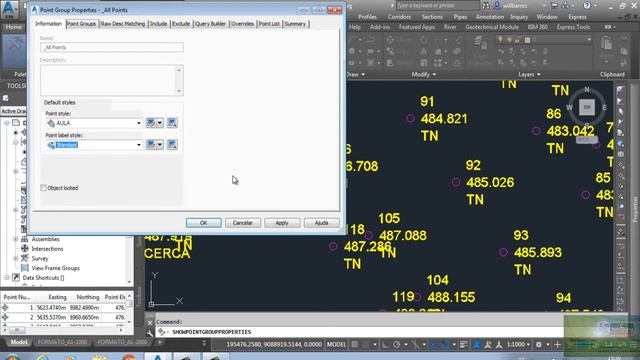The width and height of the screenshot is (640, 360).
Task: Expand the Survey tree node
Action: [16, 258]
